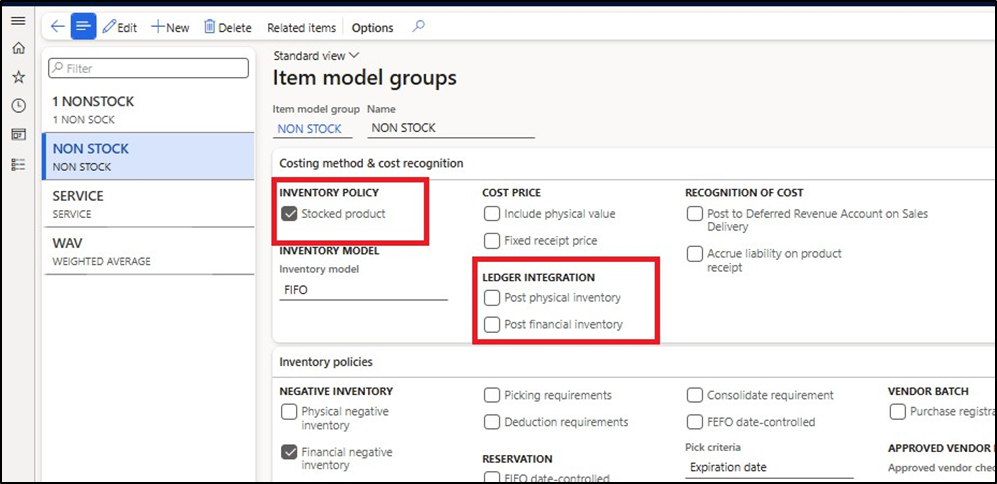Open the Options menu
997x484 pixels.
[372, 28]
